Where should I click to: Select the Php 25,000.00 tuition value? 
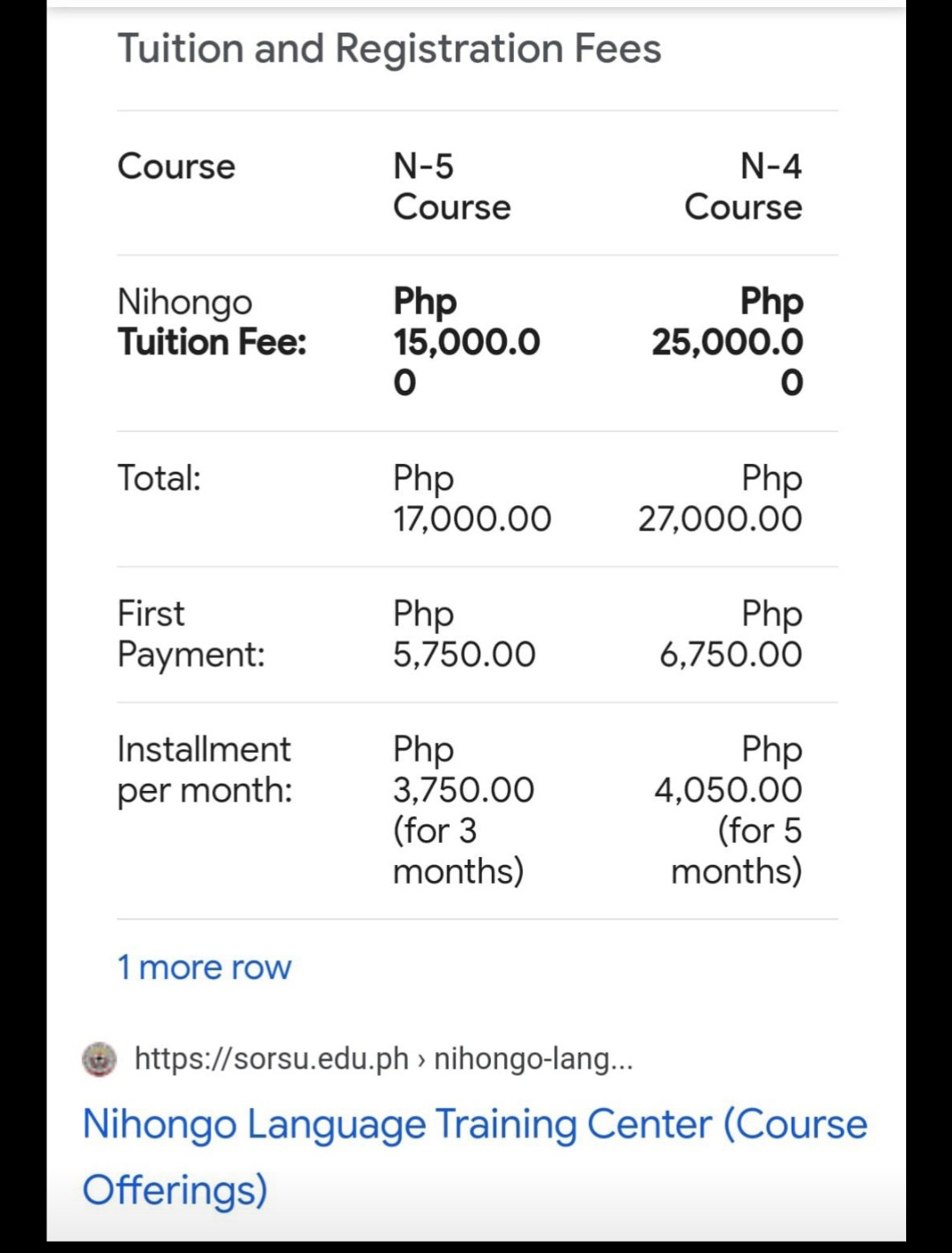pos(727,342)
